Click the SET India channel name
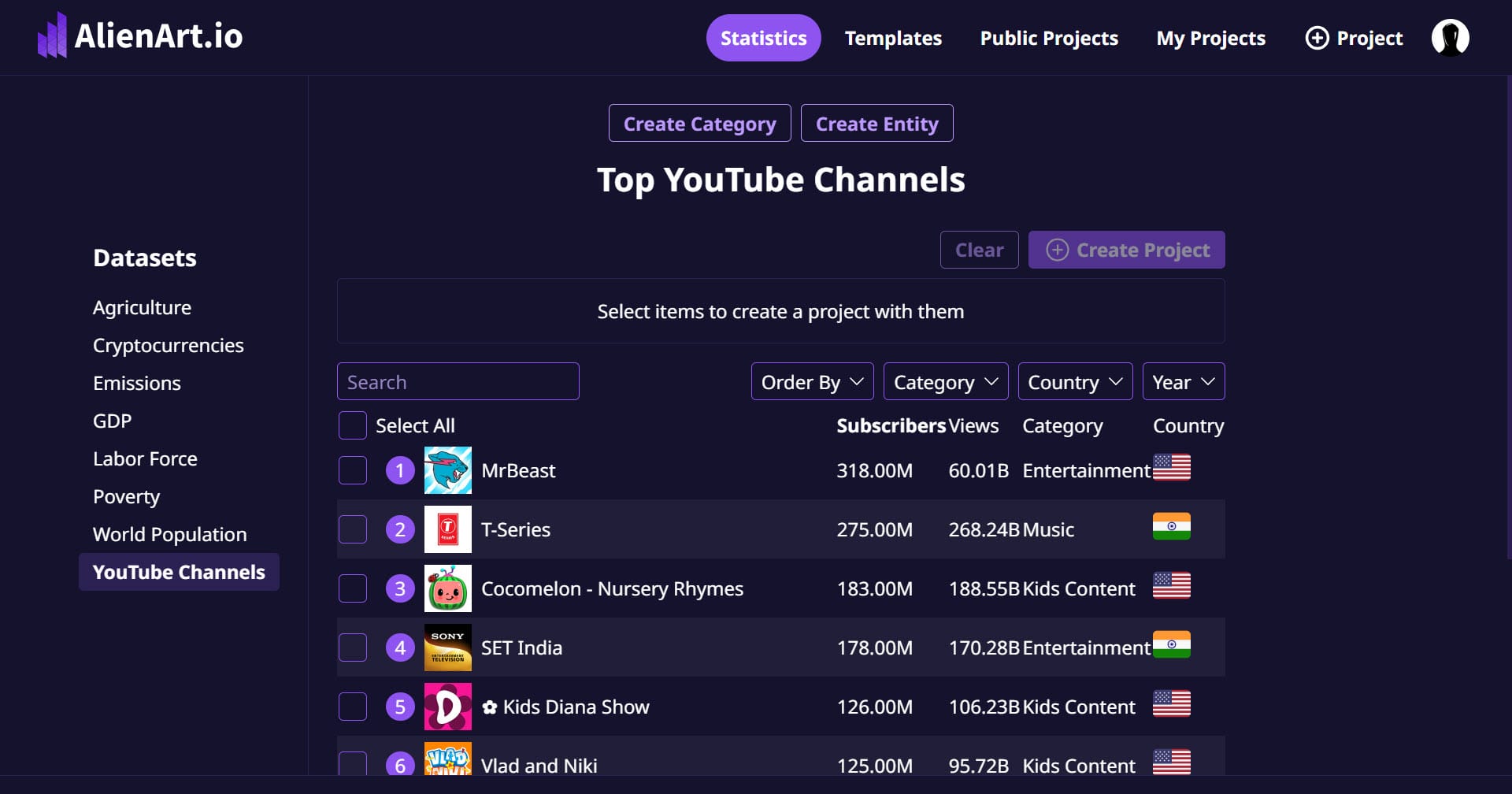Image resolution: width=1512 pixels, height=794 pixels. coord(521,647)
